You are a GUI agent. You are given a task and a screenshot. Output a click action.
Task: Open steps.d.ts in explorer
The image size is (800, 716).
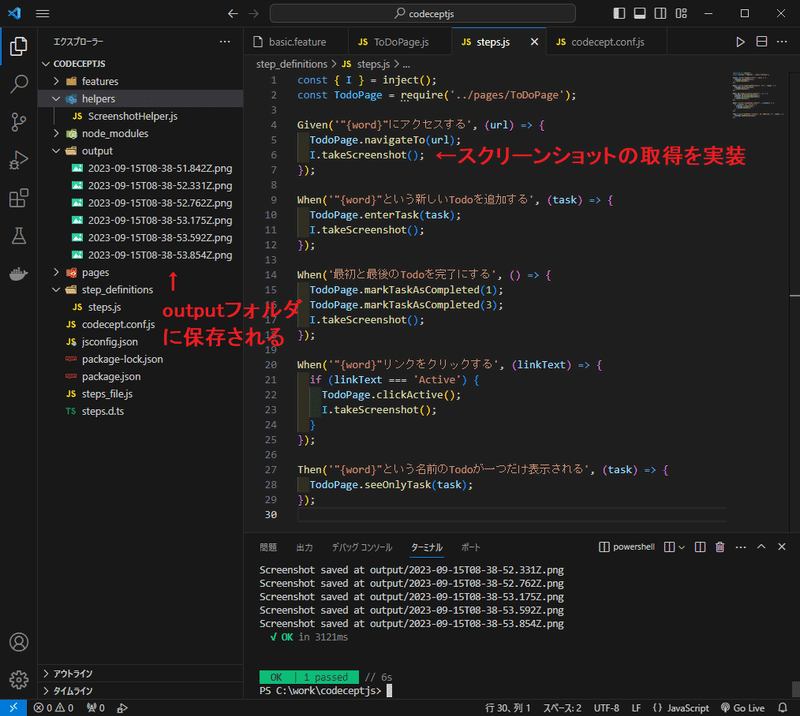(x=140, y=411)
